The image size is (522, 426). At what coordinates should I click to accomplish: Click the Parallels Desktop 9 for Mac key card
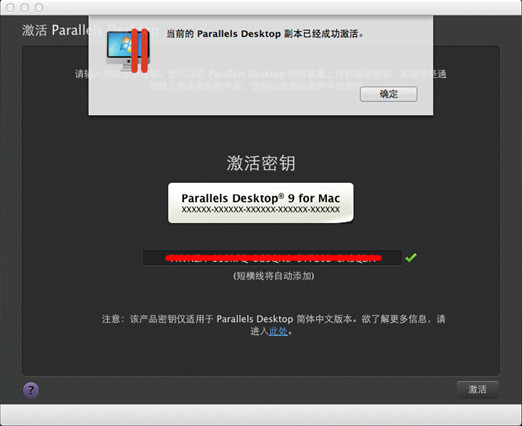tap(261, 203)
